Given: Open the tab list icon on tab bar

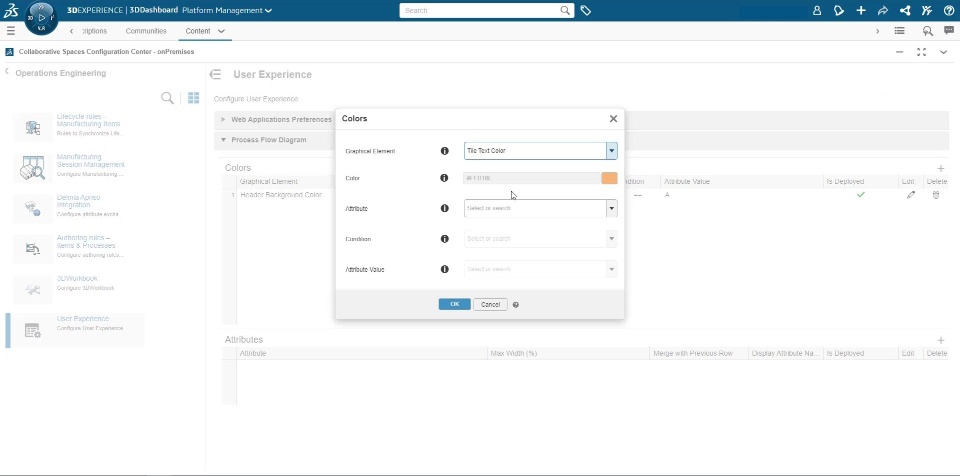Looking at the screenshot, I should (899, 31).
